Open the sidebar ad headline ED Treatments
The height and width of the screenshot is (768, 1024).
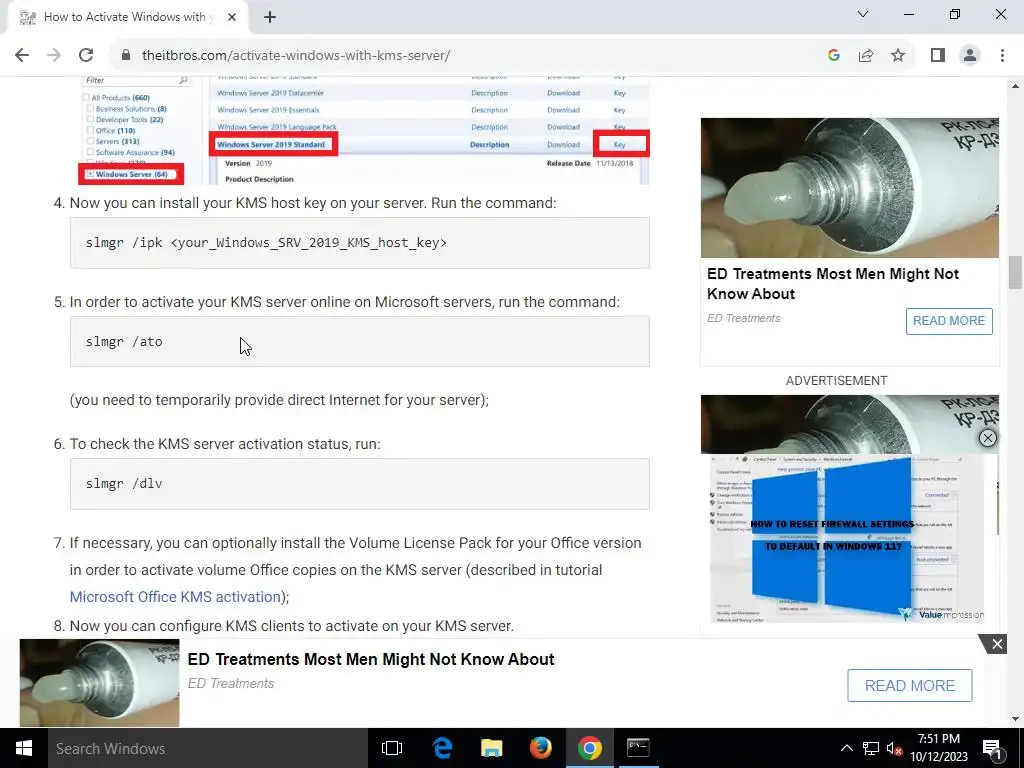(833, 283)
